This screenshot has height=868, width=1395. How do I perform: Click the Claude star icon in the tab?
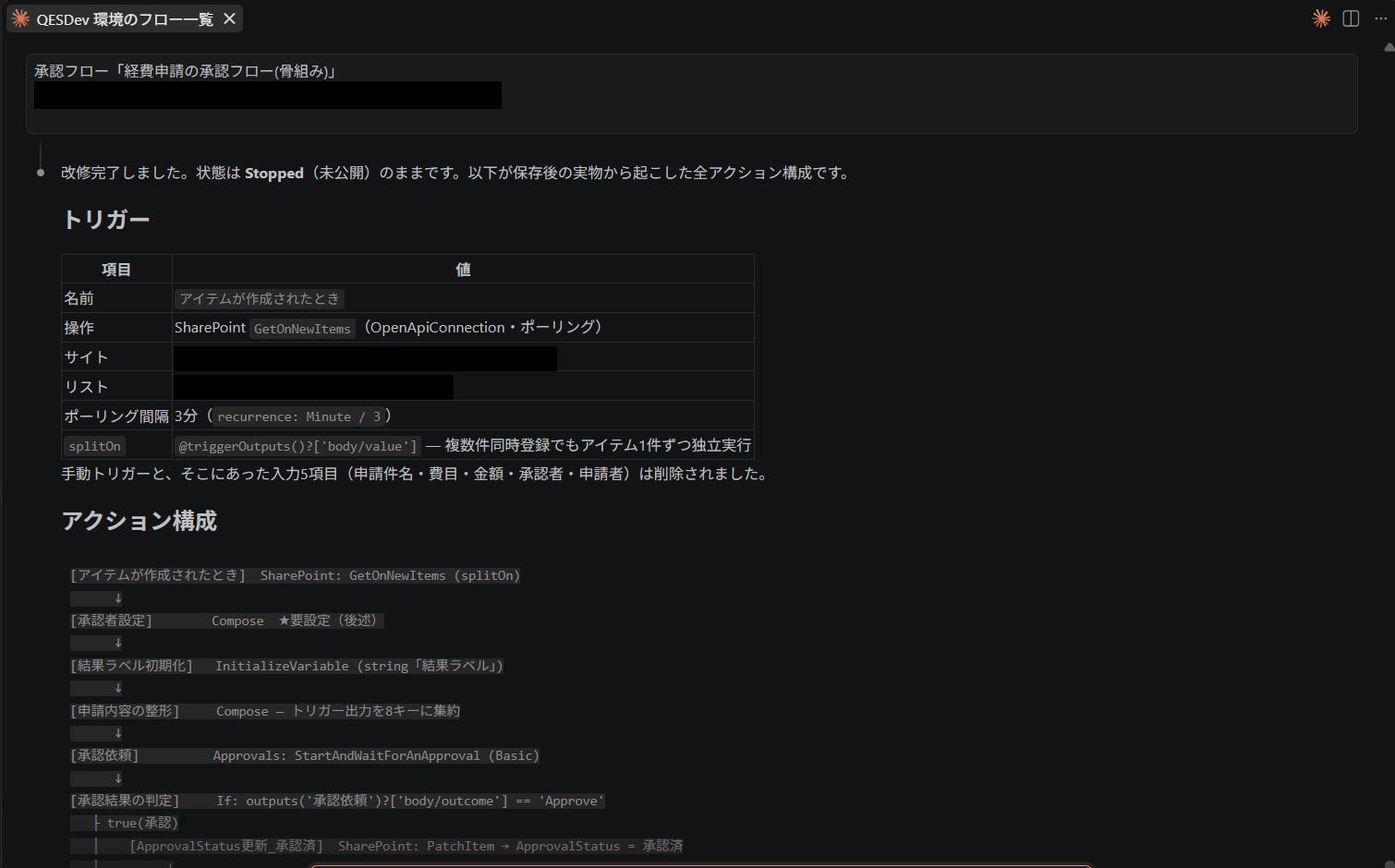click(x=20, y=18)
